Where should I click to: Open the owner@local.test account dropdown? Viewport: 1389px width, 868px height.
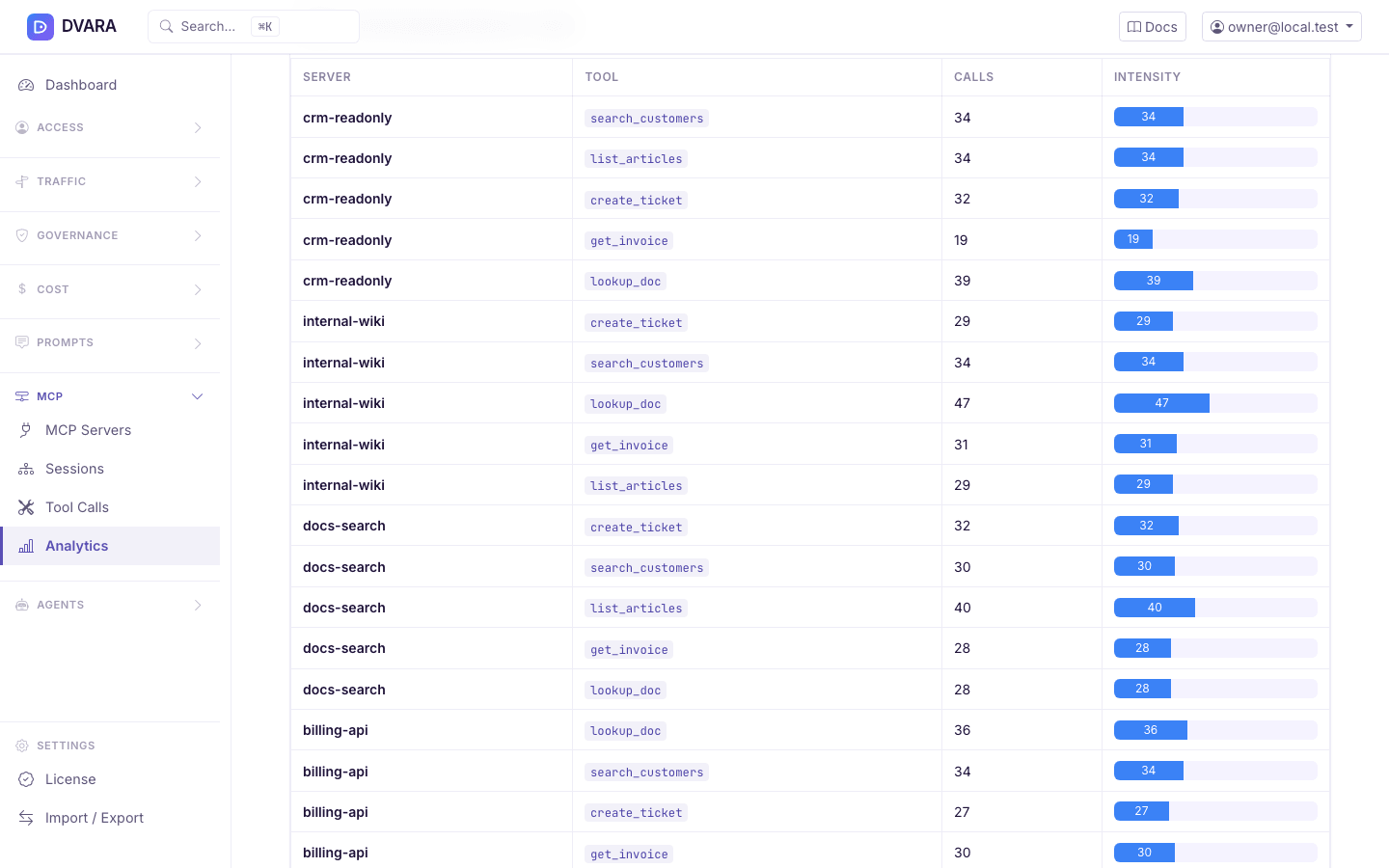click(1282, 27)
